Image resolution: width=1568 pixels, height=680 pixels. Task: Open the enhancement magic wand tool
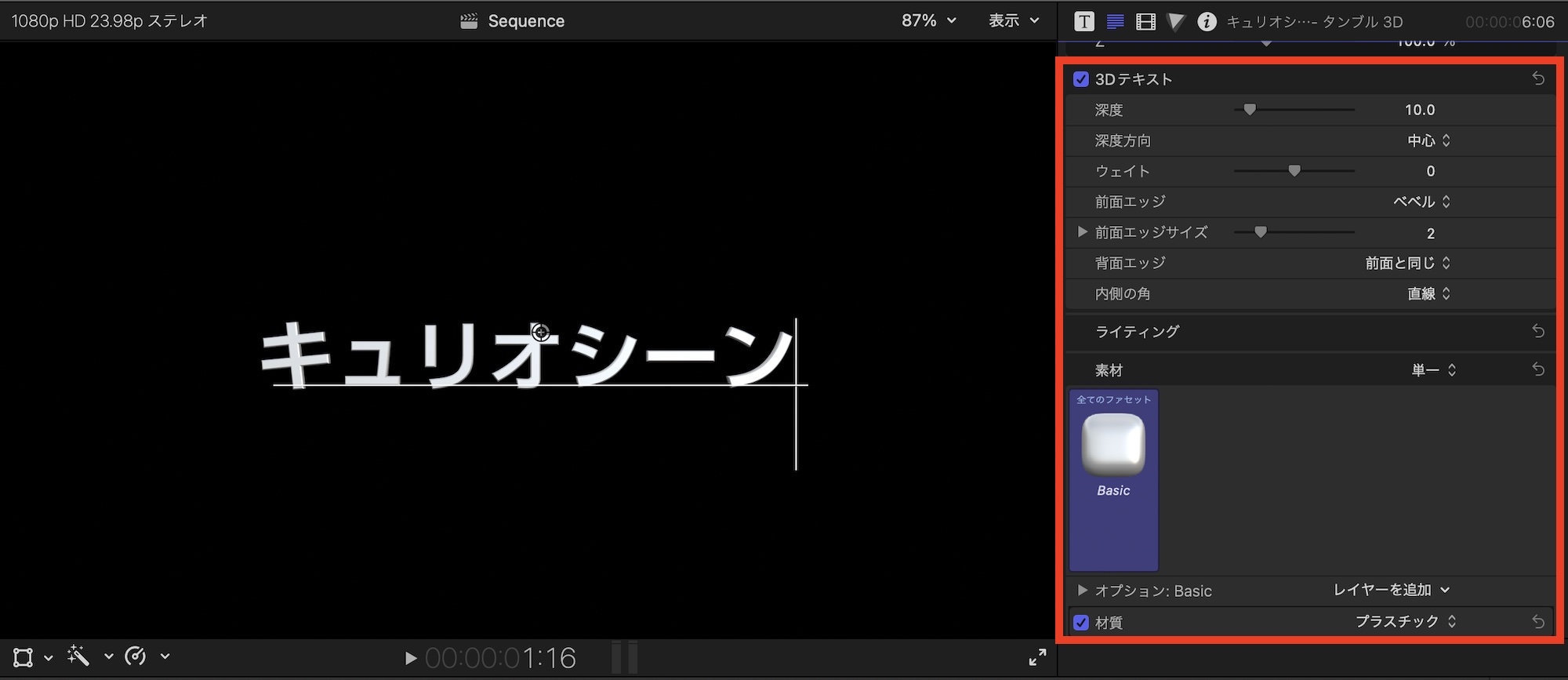78,656
